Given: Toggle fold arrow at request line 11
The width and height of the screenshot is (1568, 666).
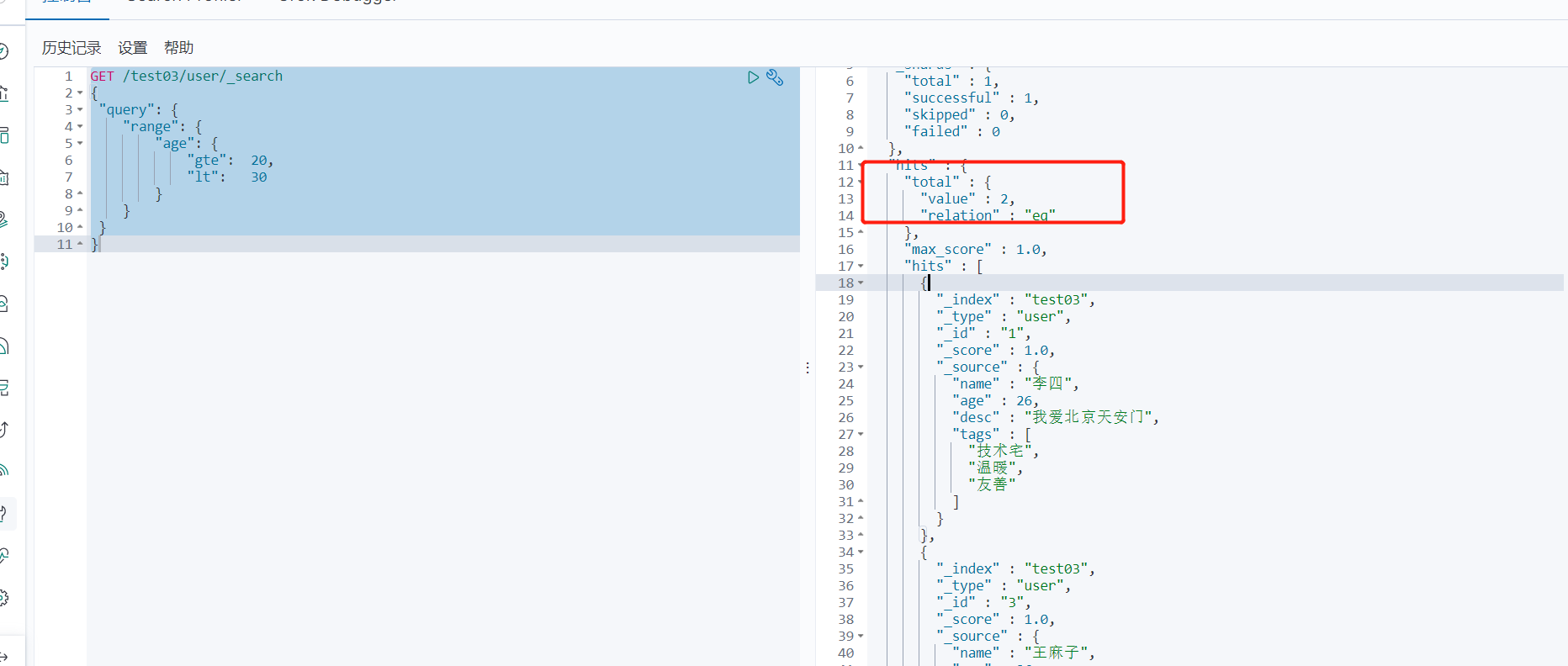Looking at the screenshot, I should pyautogui.click(x=80, y=244).
